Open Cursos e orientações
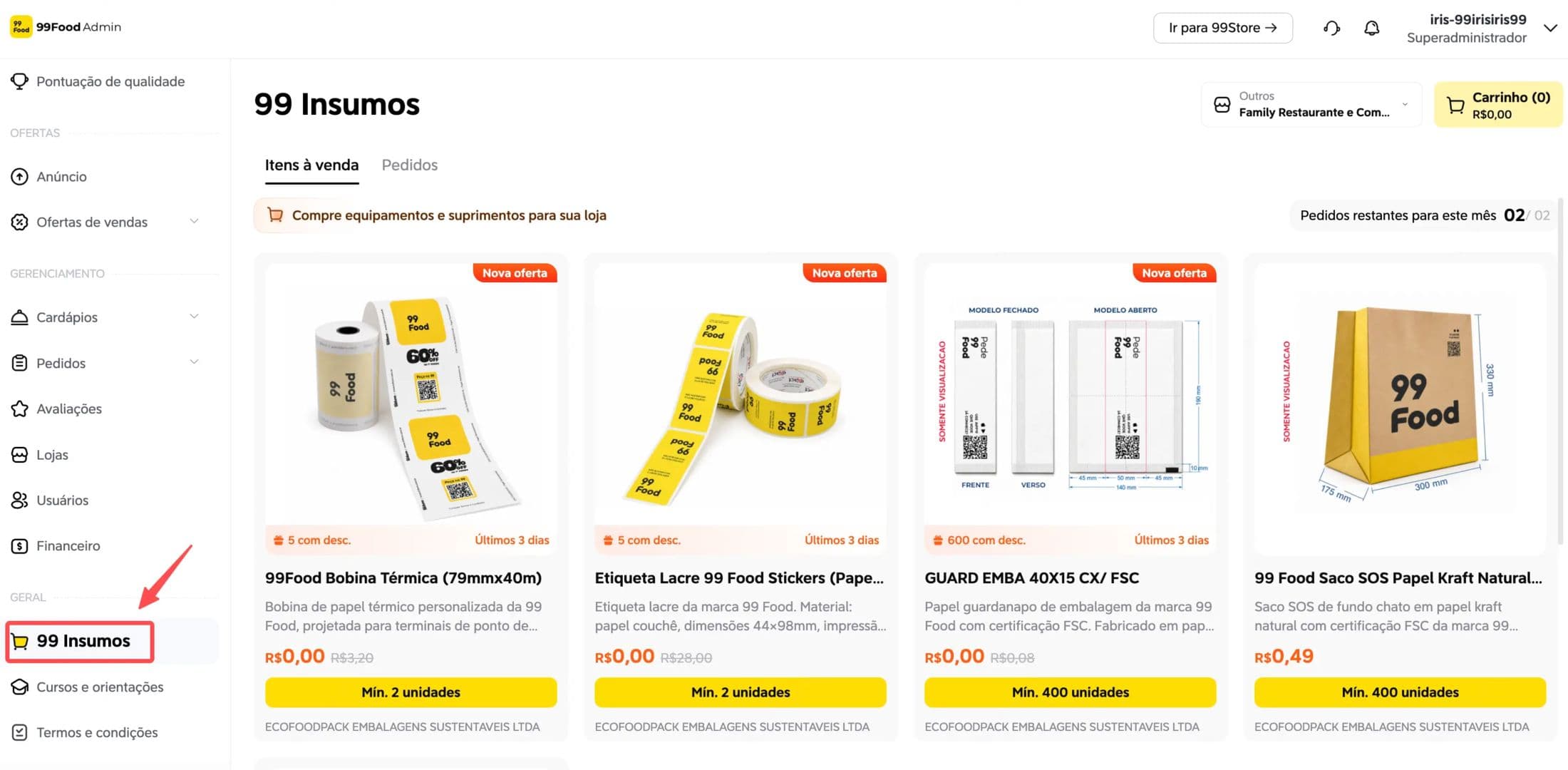The width and height of the screenshot is (1568, 770). point(100,687)
